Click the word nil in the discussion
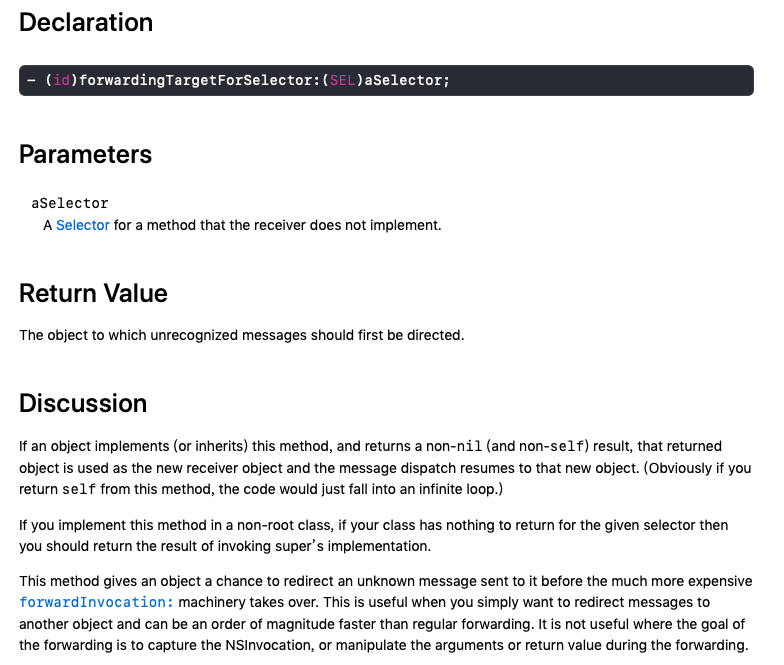The height and width of the screenshot is (665, 784). pyautogui.click(x=470, y=446)
